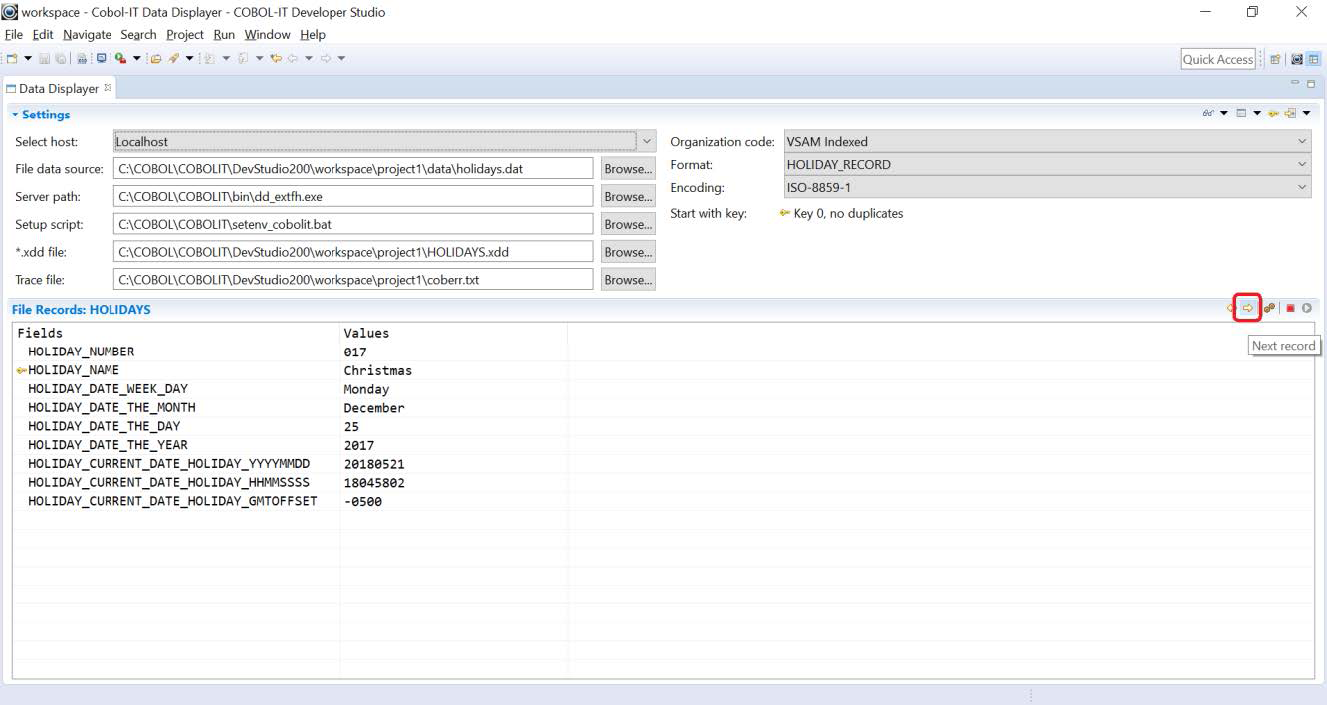Expand the Organization code combo box
The image size is (1327, 705).
(1301, 142)
